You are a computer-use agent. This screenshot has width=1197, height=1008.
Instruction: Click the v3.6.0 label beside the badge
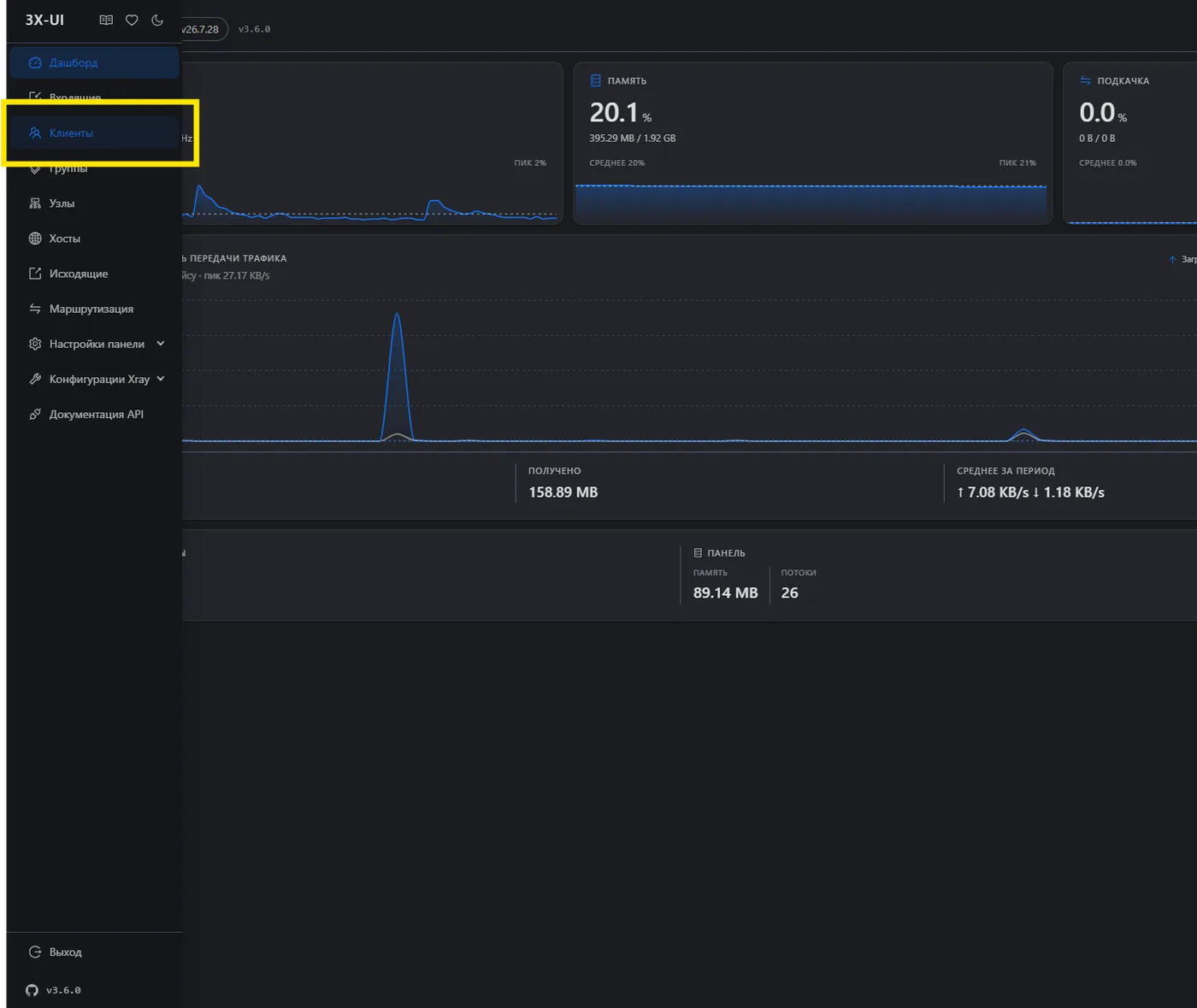[x=254, y=29]
